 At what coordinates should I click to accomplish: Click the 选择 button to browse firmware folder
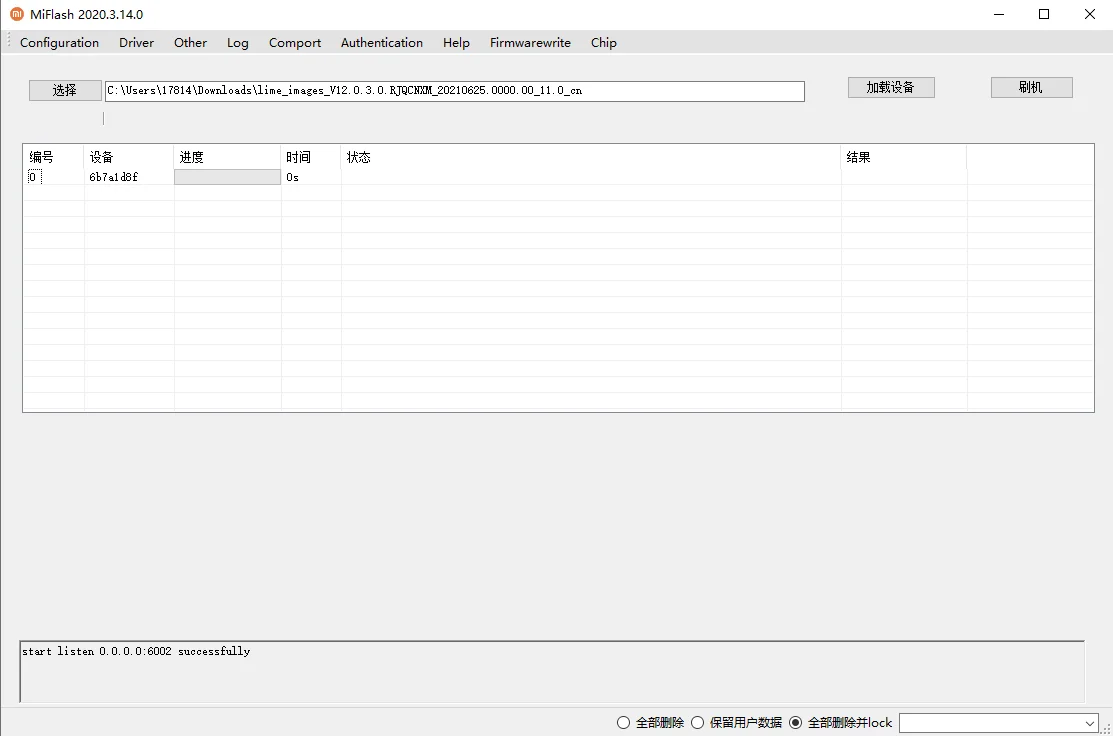[x=64, y=90]
